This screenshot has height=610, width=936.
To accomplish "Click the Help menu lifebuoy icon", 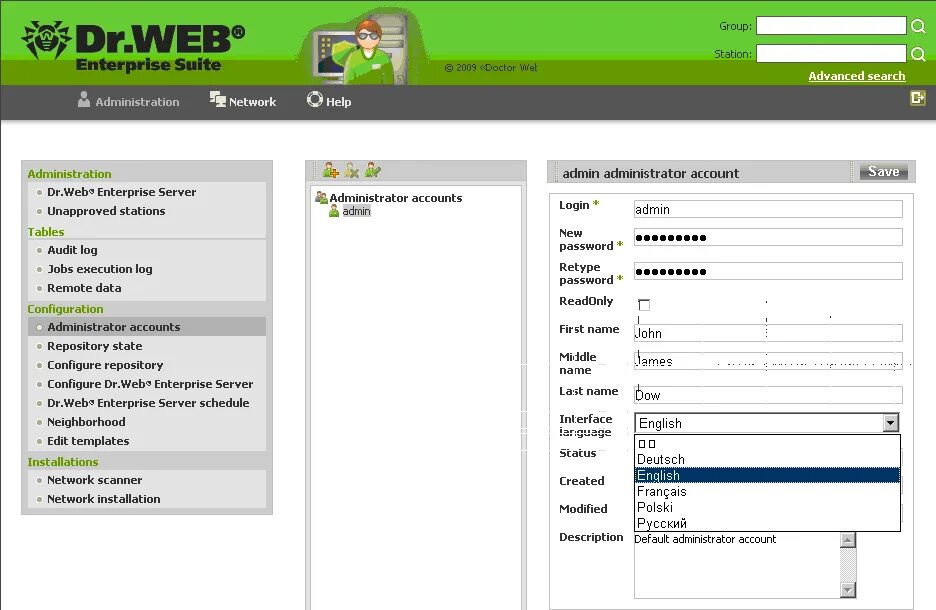I will click(x=315, y=99).
